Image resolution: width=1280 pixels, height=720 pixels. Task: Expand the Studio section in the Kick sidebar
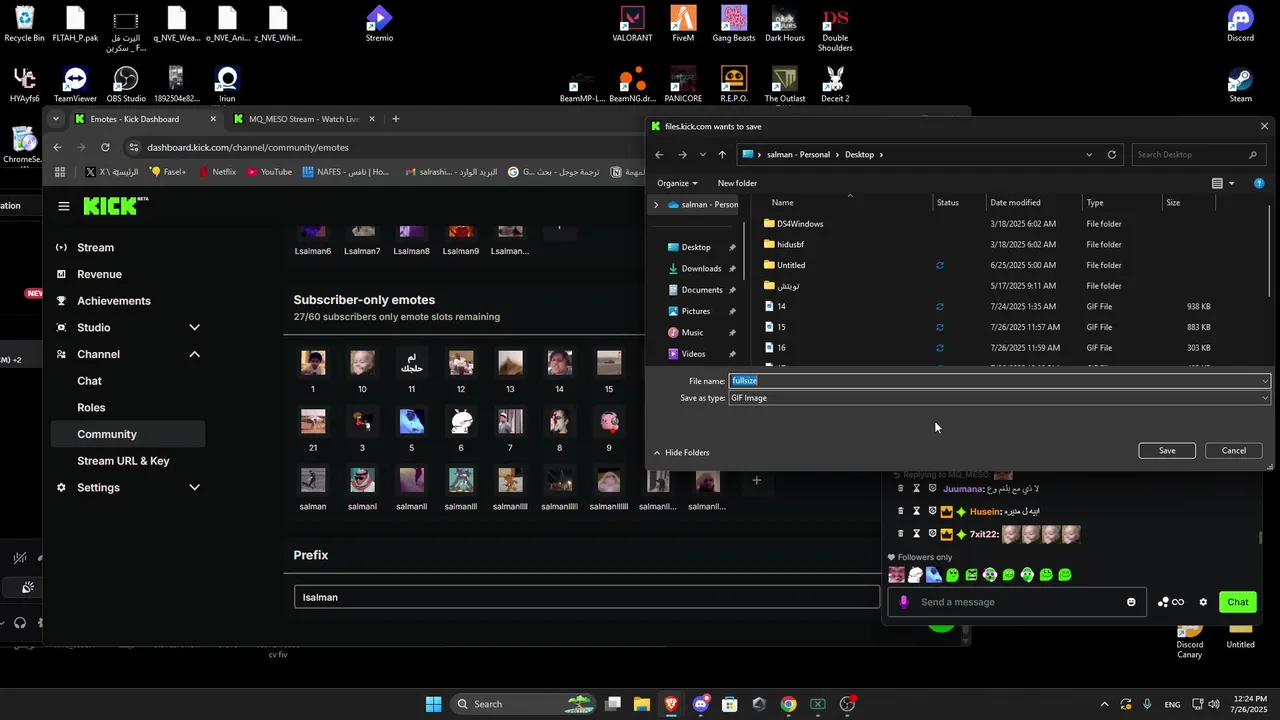(x=194, y=327)
